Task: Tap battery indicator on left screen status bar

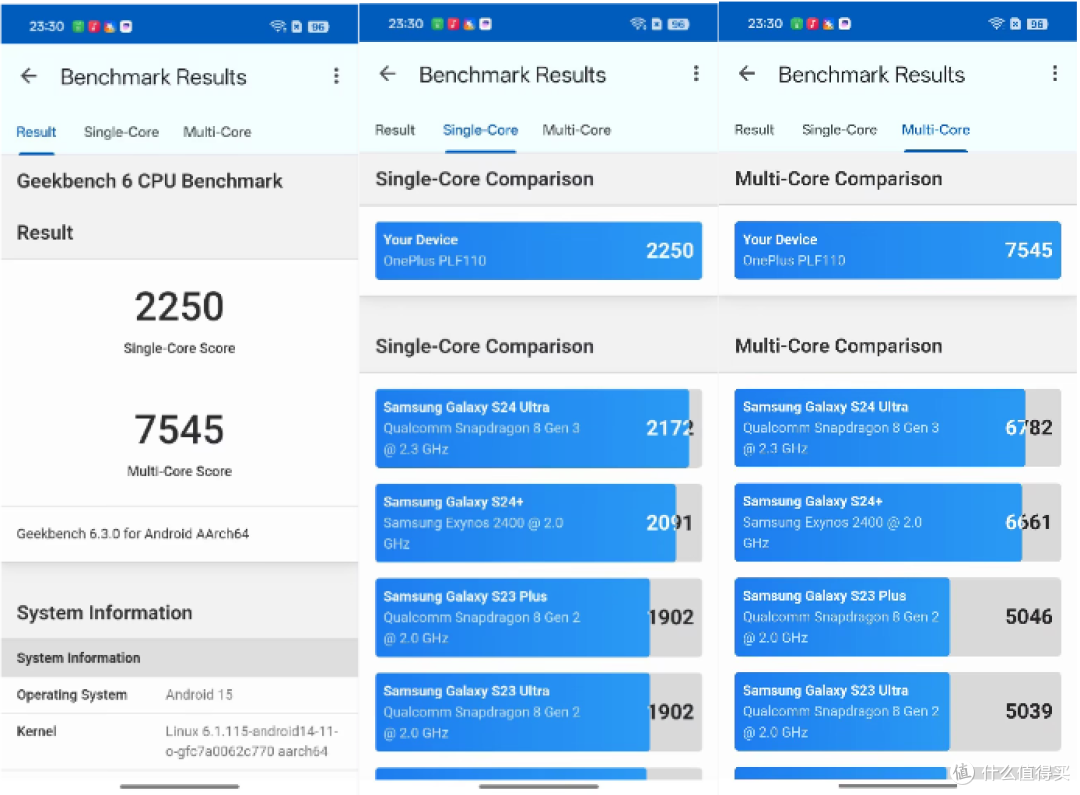Action: (318, 27)
